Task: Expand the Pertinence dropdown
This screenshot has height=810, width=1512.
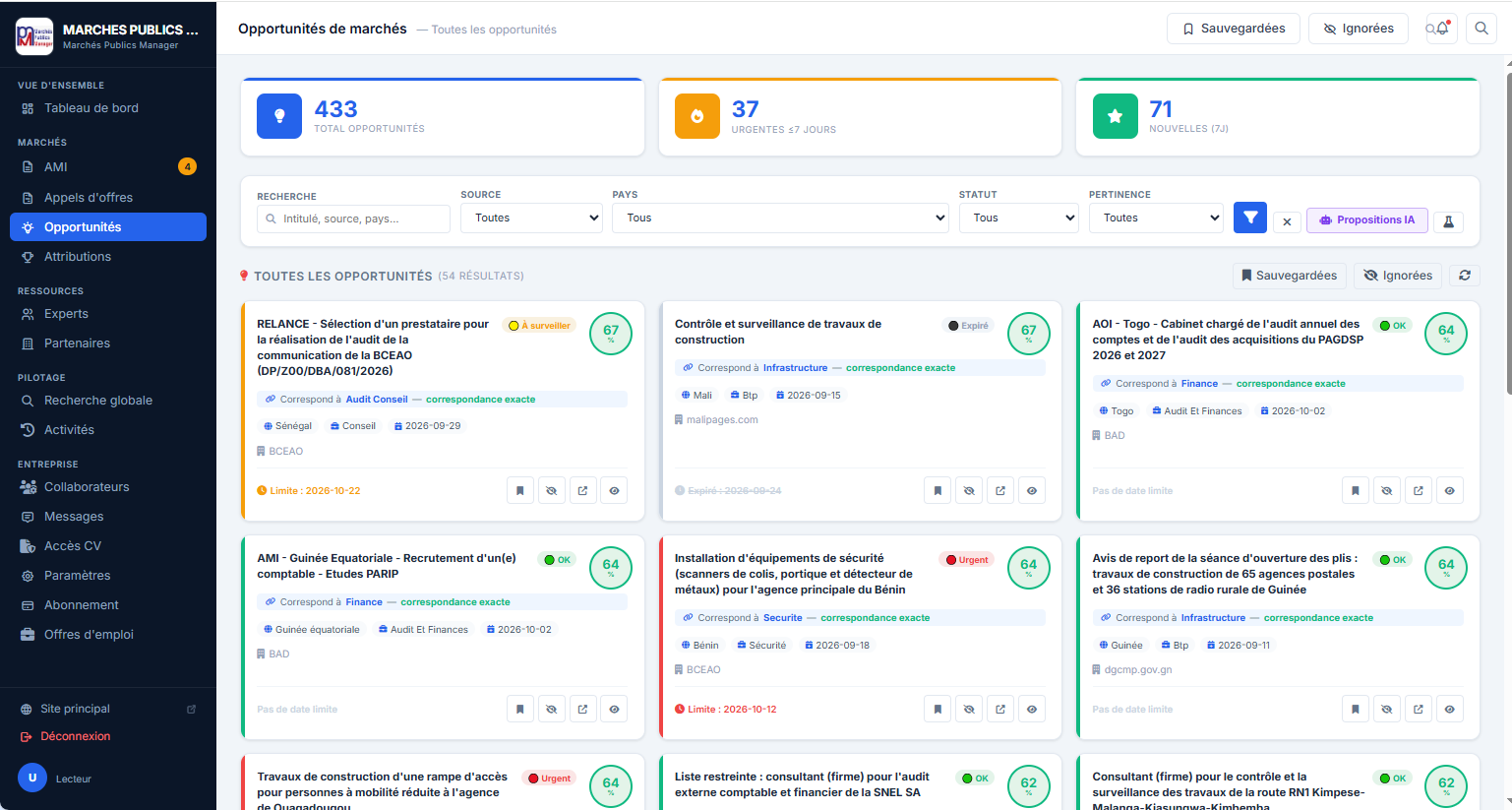Action: (x=1156, y=218)
